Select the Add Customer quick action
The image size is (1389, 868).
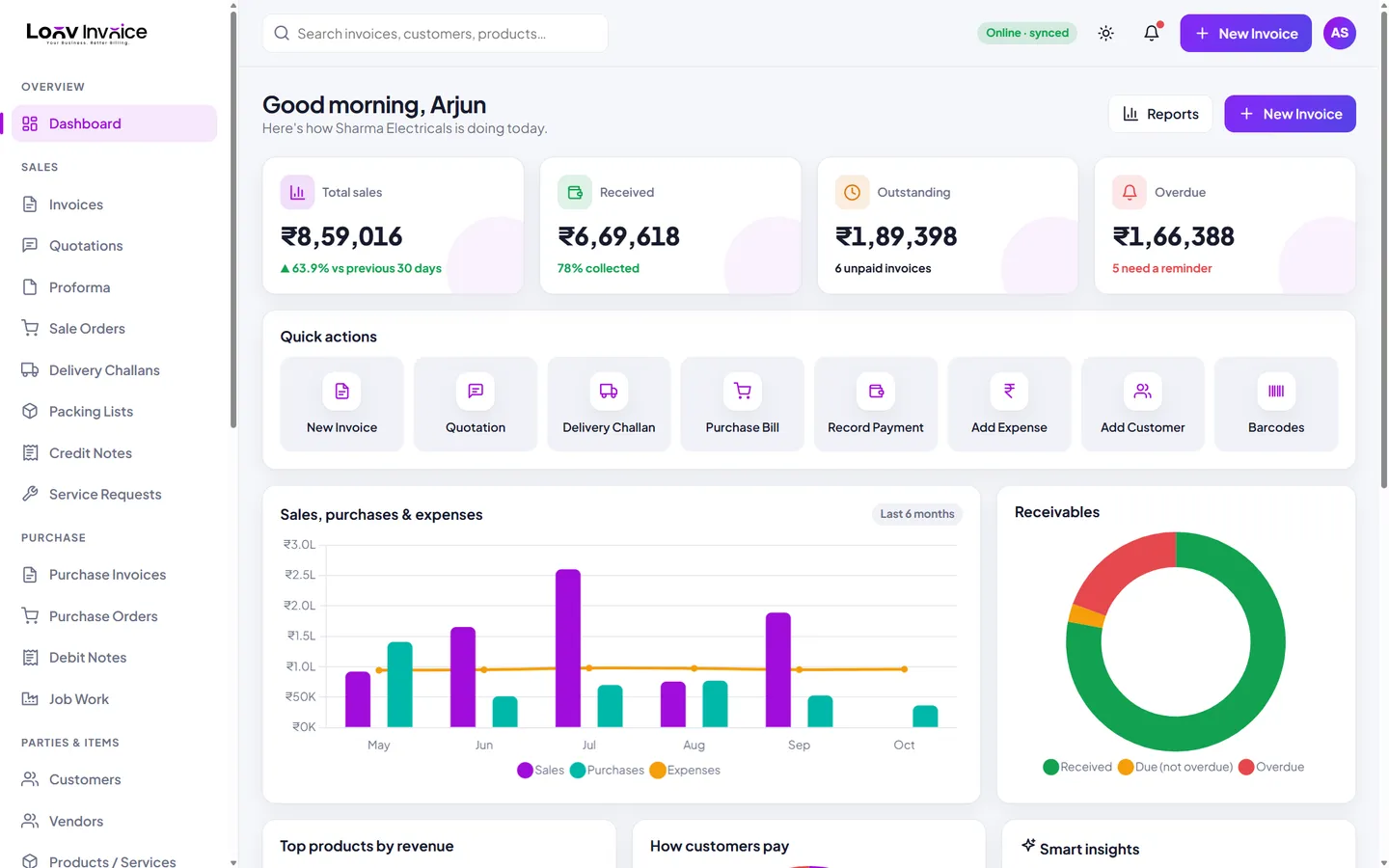coord(1143,404)
